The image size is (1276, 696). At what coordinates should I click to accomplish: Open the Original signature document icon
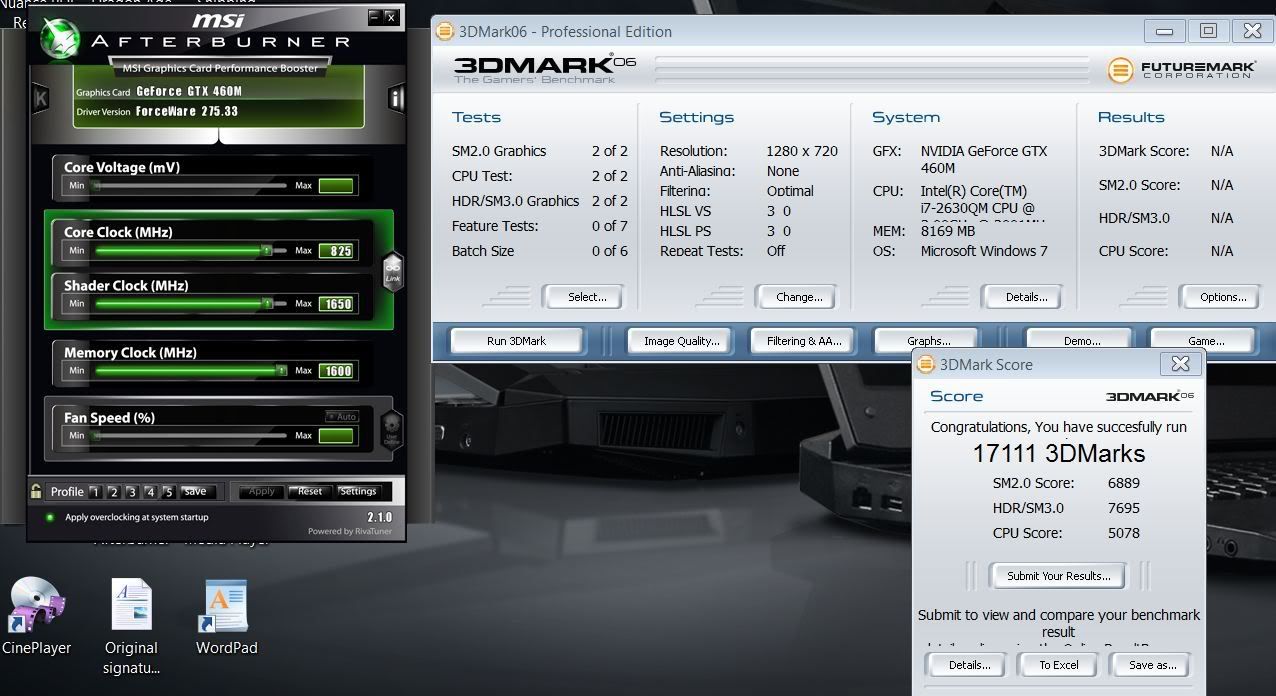tap(131, 604)
